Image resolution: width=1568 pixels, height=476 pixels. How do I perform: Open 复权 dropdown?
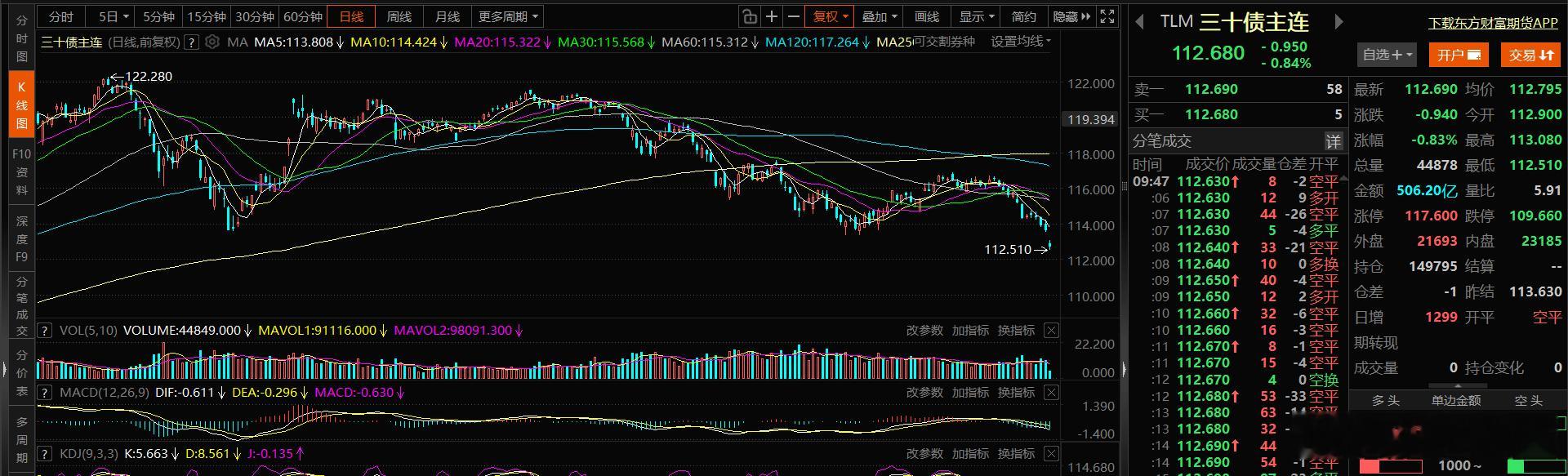click(x=830, y=16)
